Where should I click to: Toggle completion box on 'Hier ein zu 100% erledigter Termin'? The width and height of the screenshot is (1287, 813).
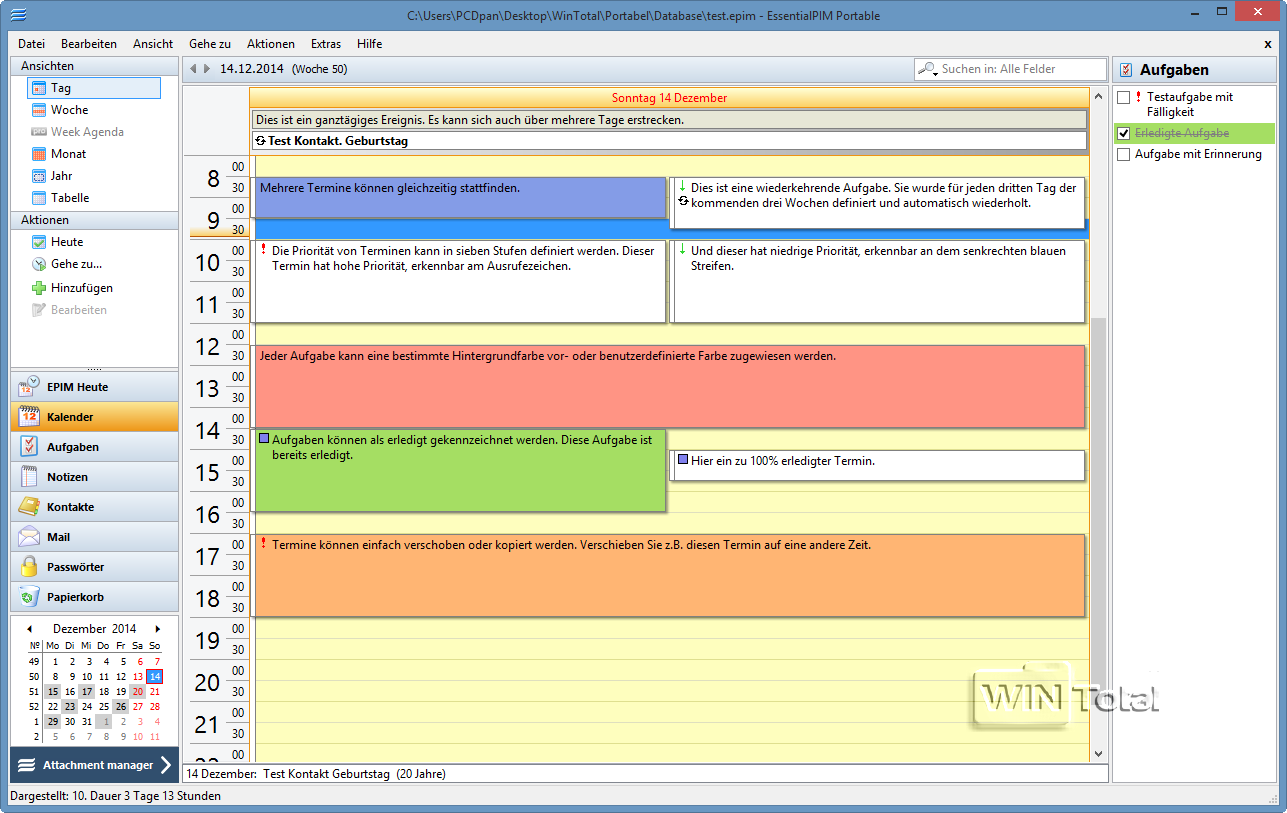click(x=683, y=460)
